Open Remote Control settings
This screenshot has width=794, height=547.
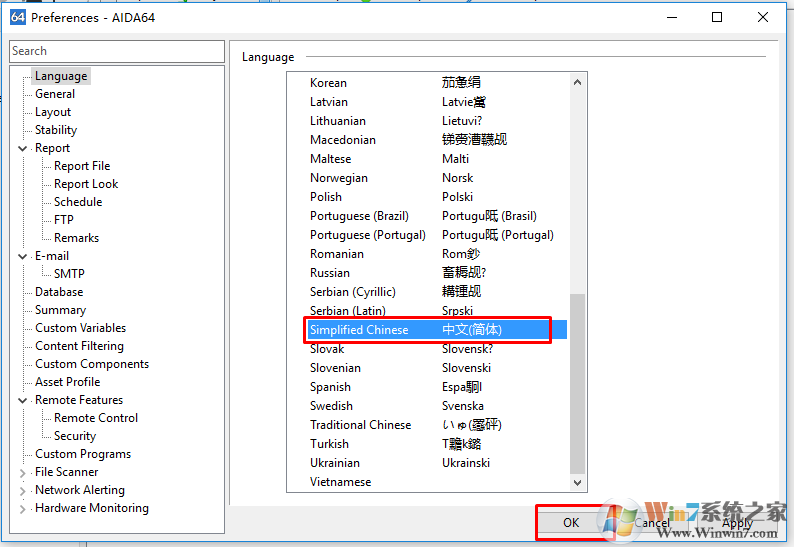coord(96,418)
